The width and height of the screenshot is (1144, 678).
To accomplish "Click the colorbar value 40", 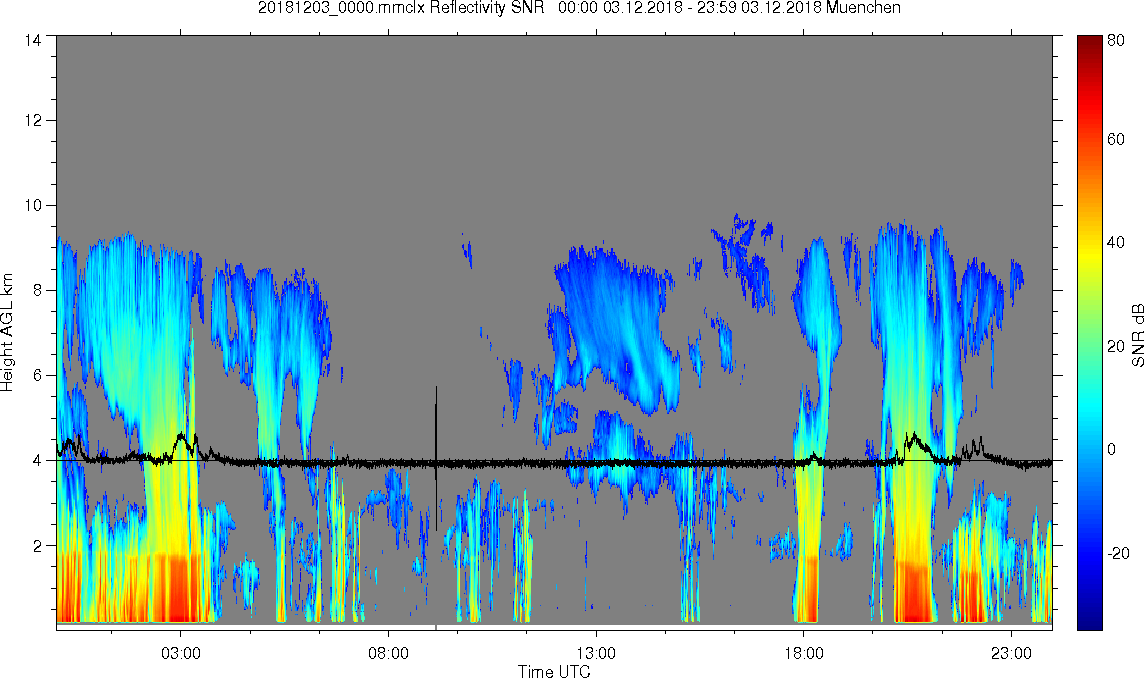I will pos(1116,242).
